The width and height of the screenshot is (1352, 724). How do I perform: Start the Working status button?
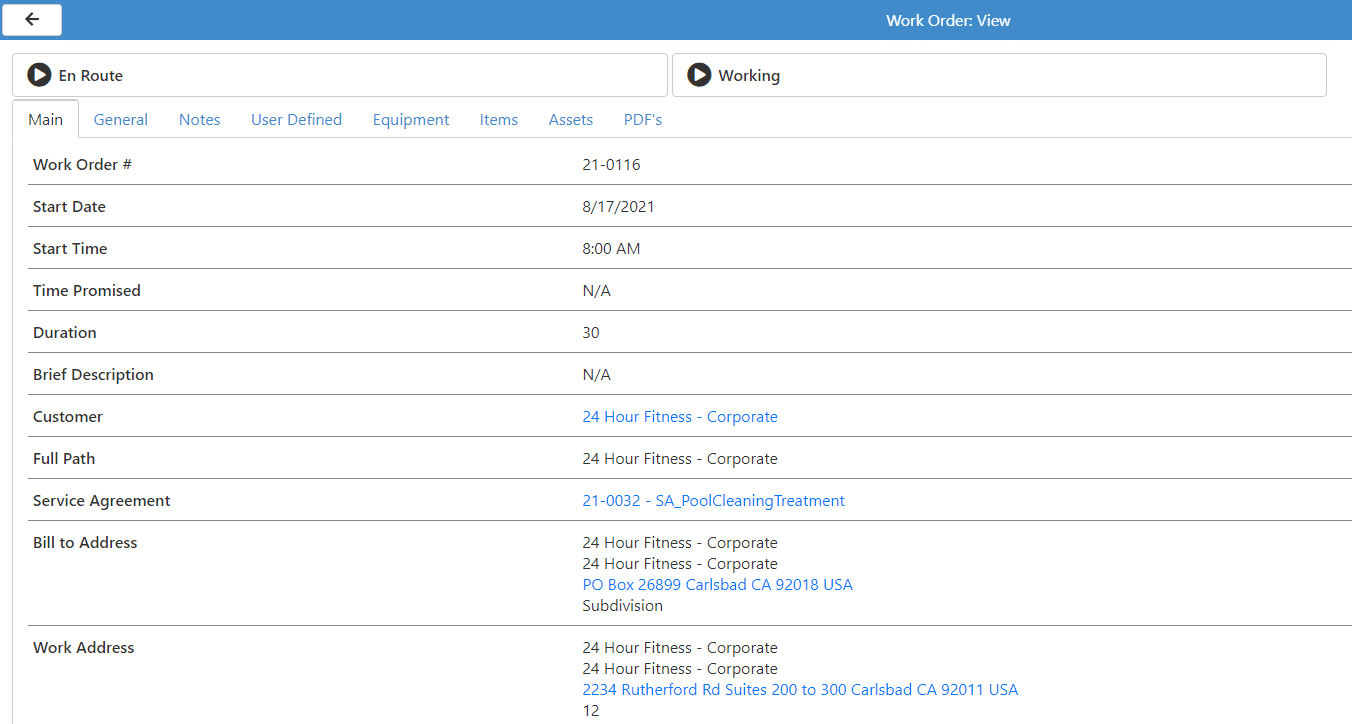click(999, 75)
